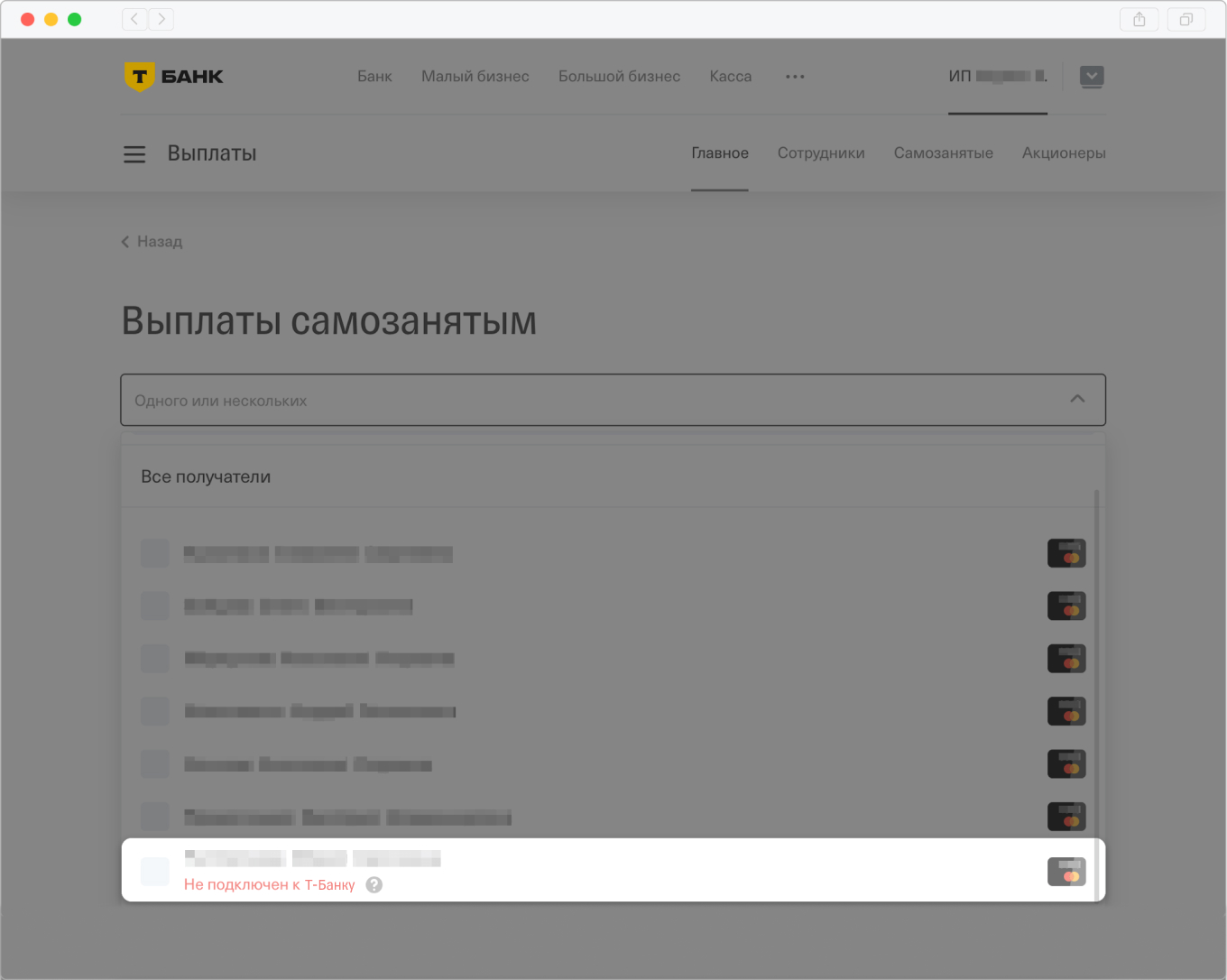1227x980 pixels.
Task: Open the hamburger navigation menu
Action: (x=134, y=153)
